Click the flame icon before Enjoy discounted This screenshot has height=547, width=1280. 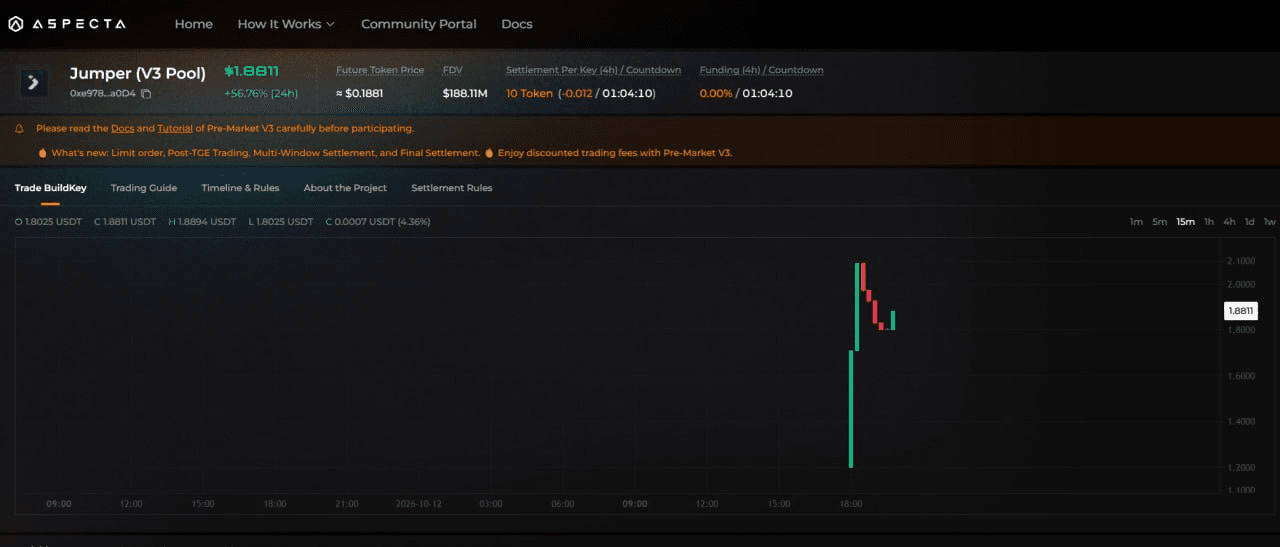coord(489,153)
